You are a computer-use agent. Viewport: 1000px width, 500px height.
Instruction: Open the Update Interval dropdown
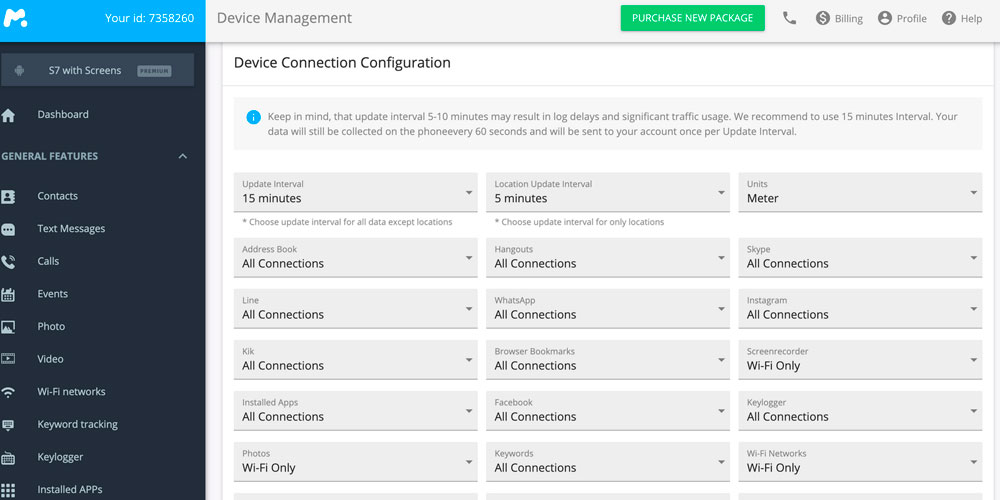click(355, 192)
